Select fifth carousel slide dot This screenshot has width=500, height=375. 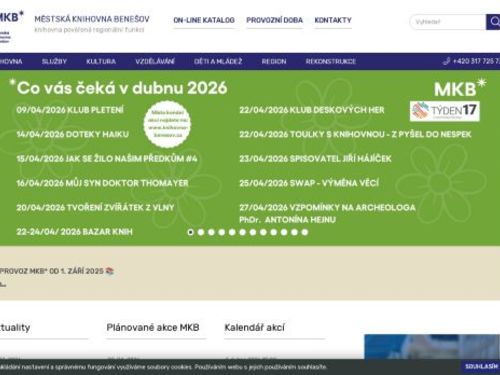pyautogui.click(x=232, y=232)
